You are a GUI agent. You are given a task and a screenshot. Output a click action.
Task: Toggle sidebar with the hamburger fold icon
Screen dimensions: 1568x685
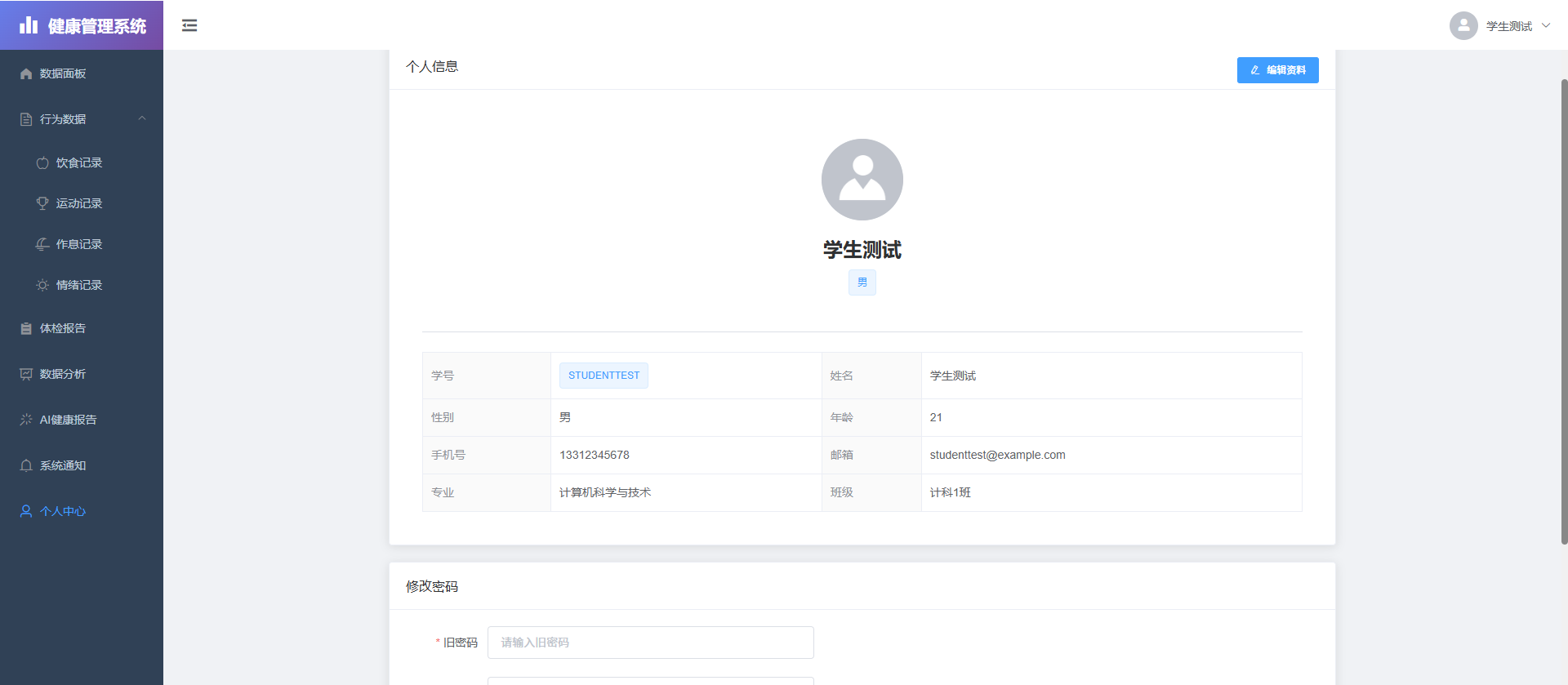tap(189, 25)
